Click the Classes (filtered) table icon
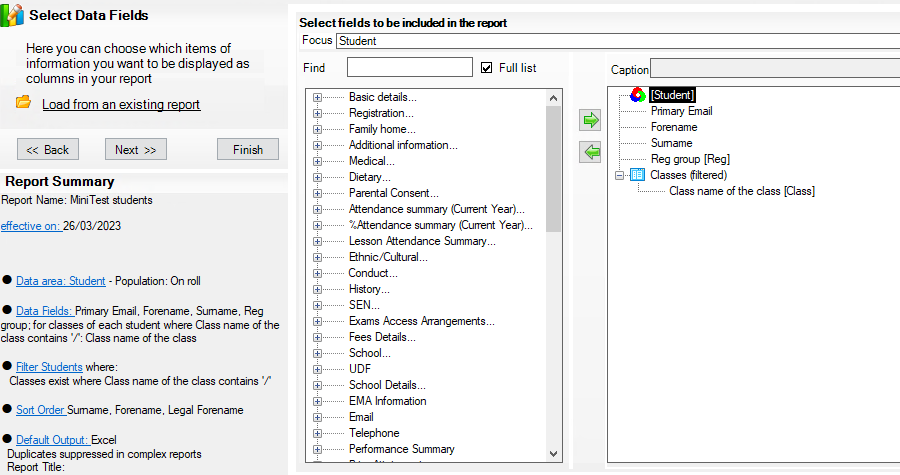This screenshot has width=900, height=475. point(637,174)
